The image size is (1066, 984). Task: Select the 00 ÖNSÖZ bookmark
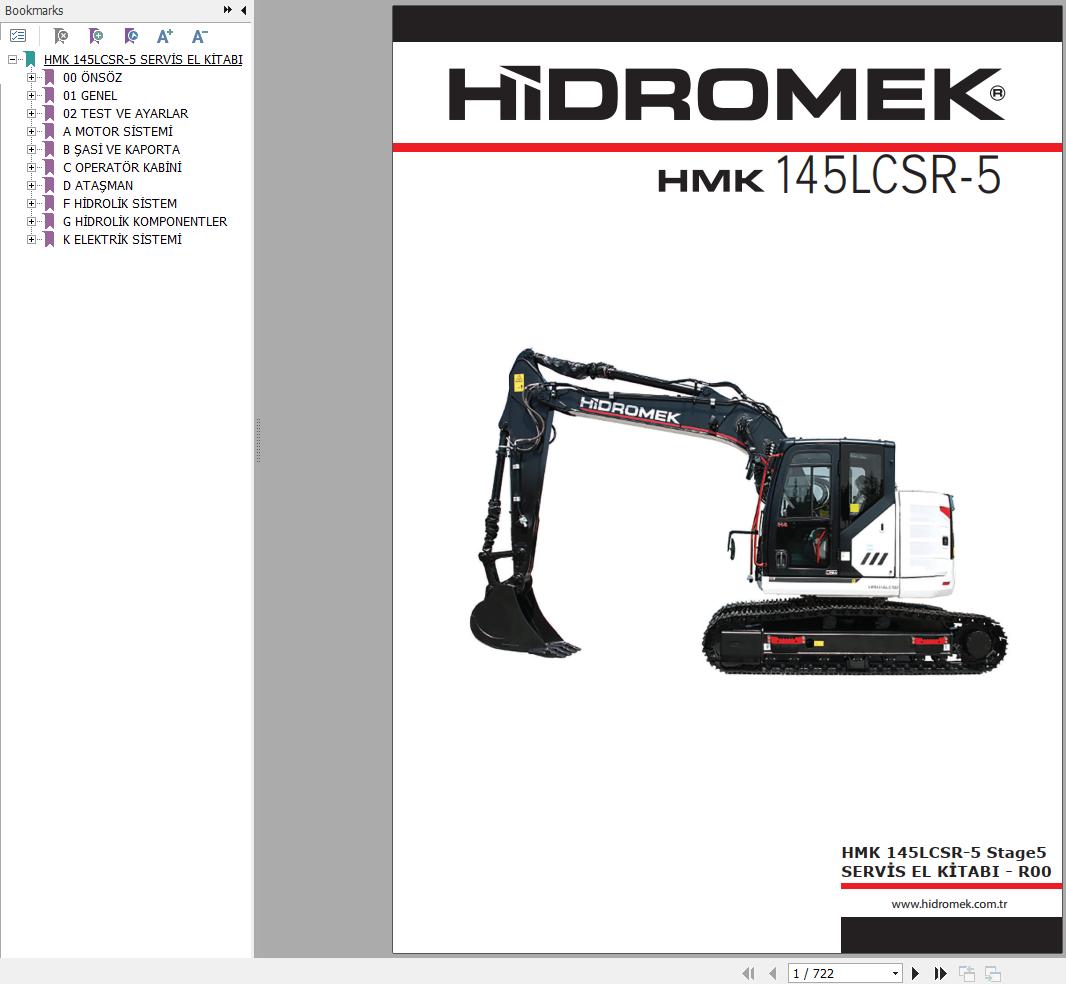(x=92, y=78)
